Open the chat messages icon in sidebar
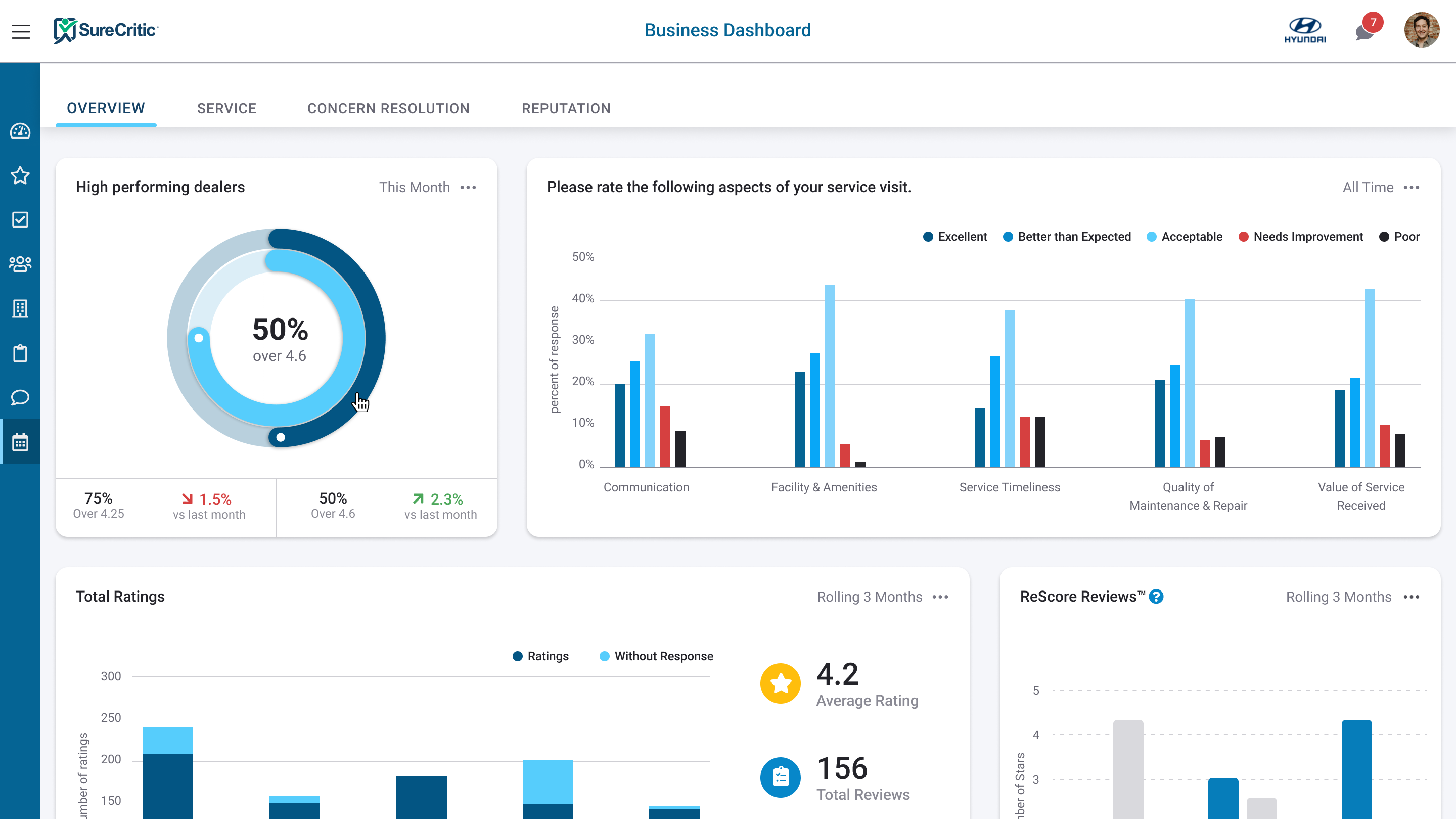The width and height of the screenshot is (1456, 819). click(x=20, y=397)
